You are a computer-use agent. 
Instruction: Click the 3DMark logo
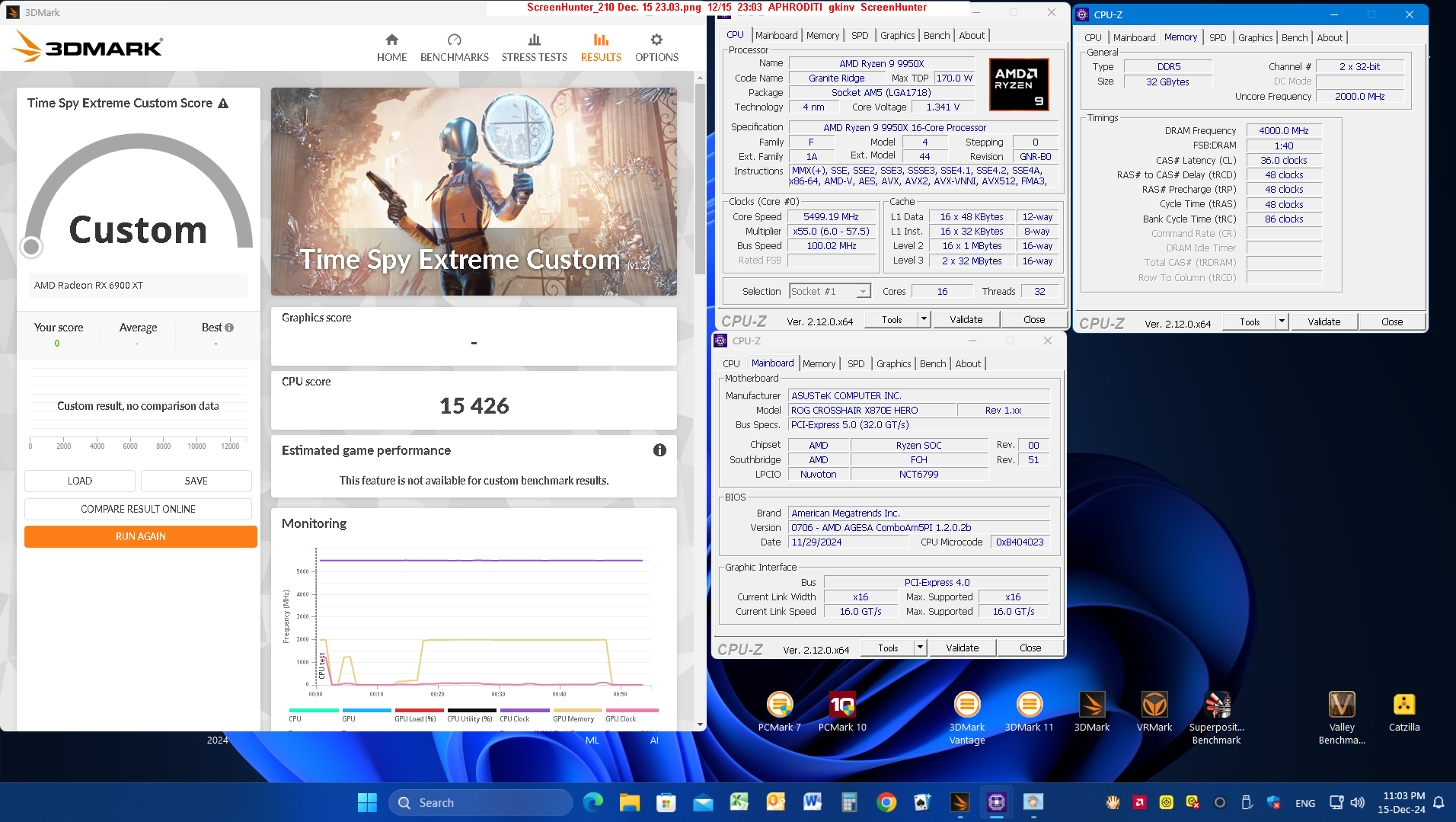tap(88, 47)
